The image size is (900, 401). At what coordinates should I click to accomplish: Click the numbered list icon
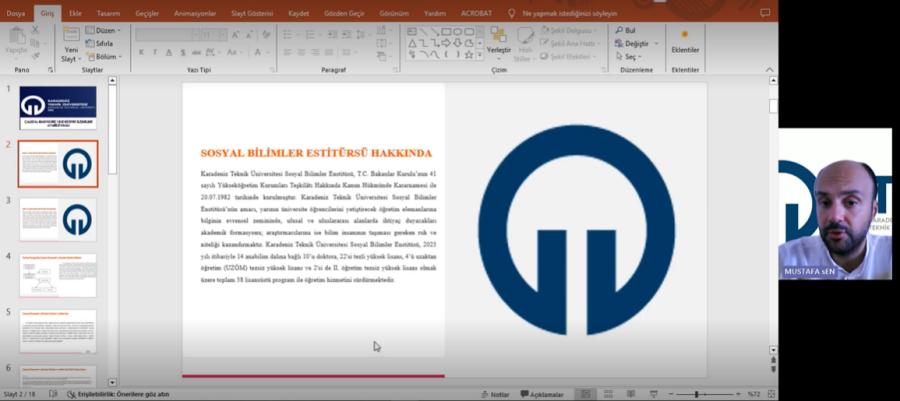click(x=311, y=35)
